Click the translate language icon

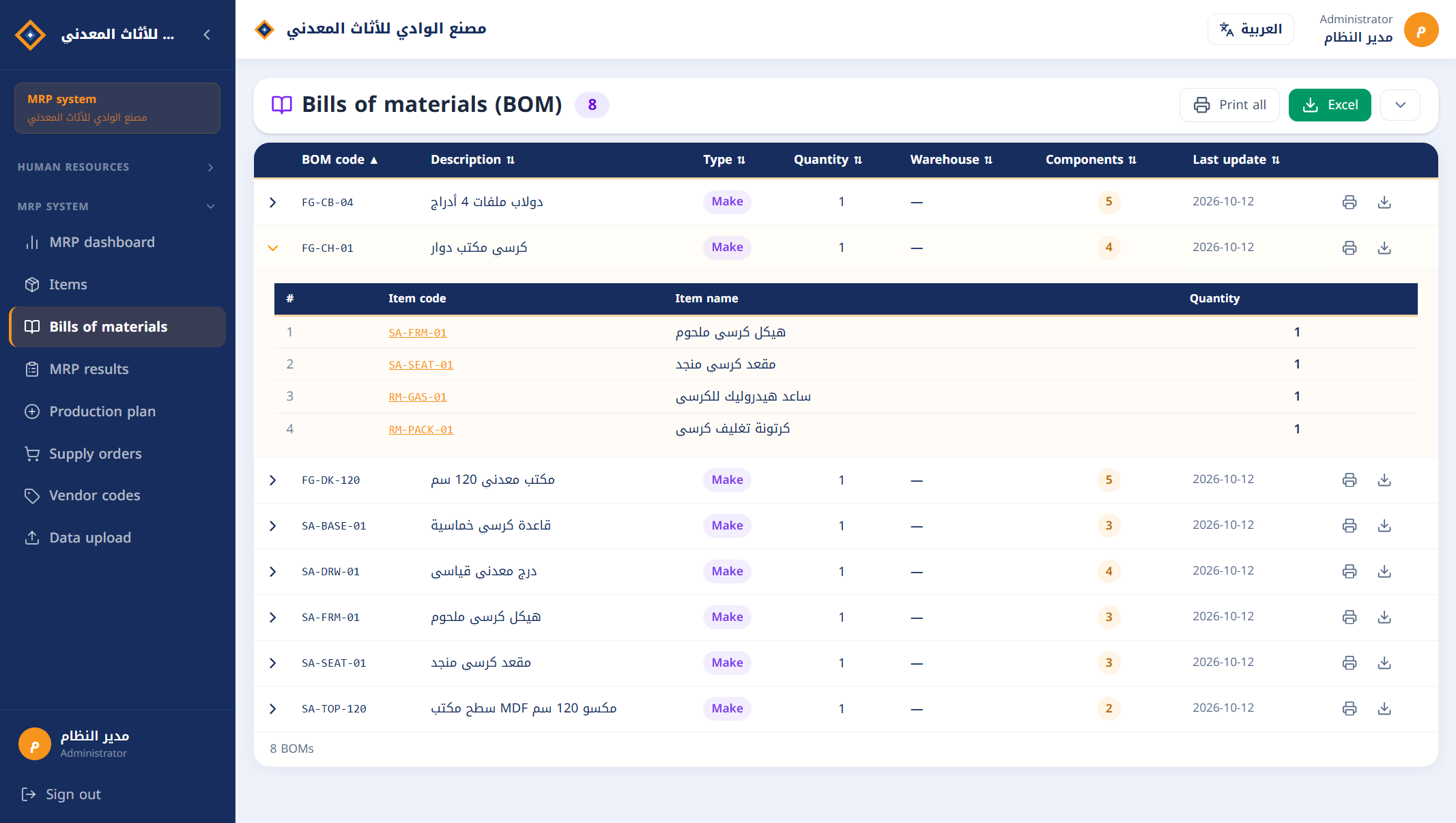1227,29
